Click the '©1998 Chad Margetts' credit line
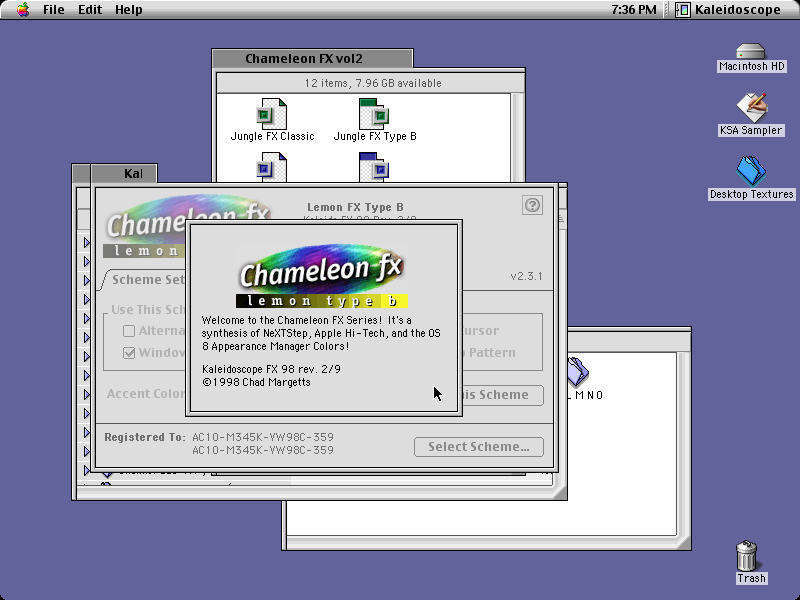The image size is (800, 600). tap(256, 382)
